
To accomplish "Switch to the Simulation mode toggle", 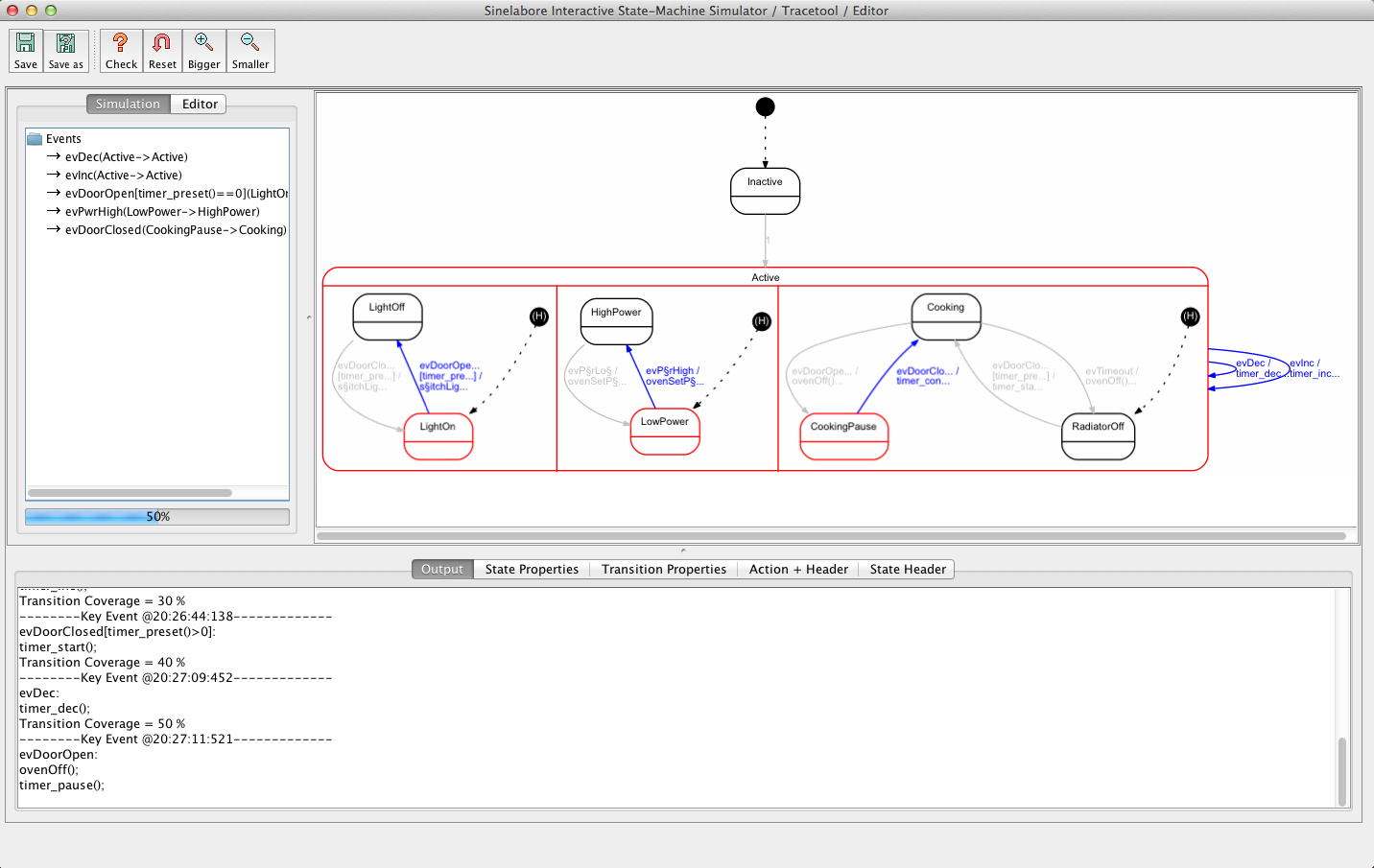I will point(128,104).
